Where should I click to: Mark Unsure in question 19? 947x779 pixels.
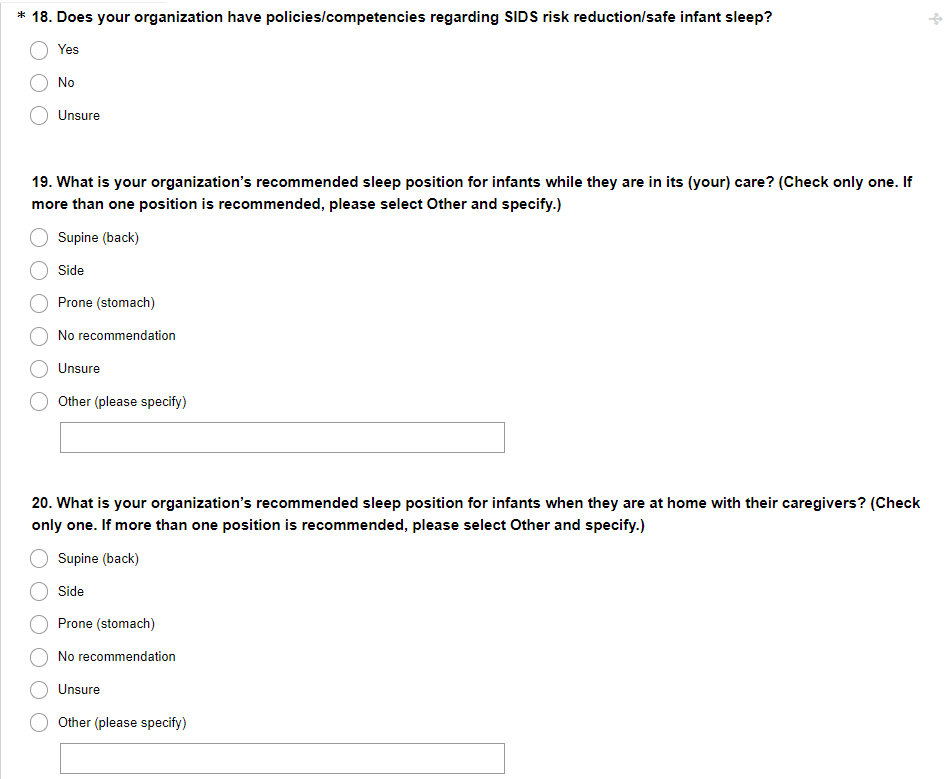coord(39,369)
